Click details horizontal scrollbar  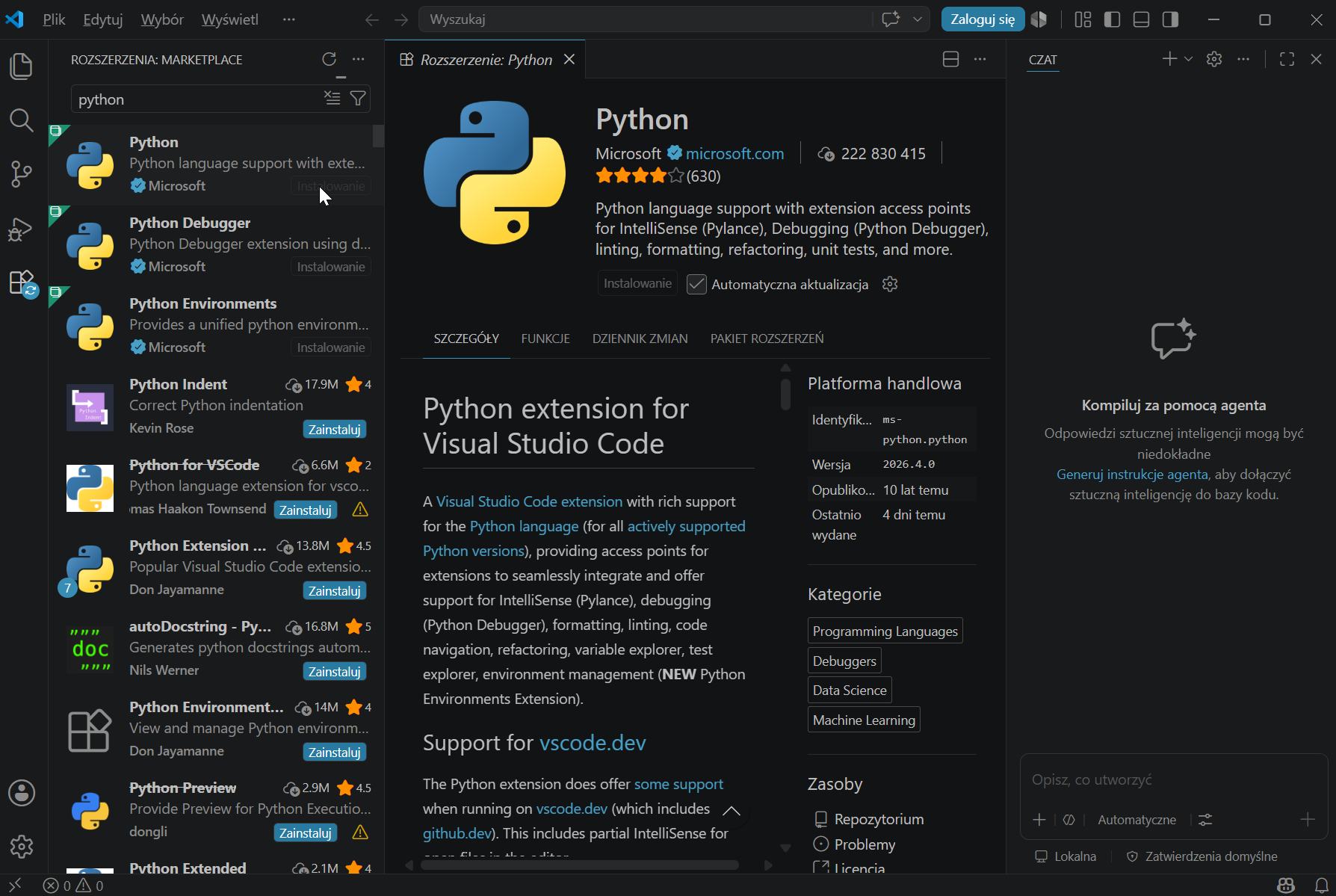(x=580, y=865)
